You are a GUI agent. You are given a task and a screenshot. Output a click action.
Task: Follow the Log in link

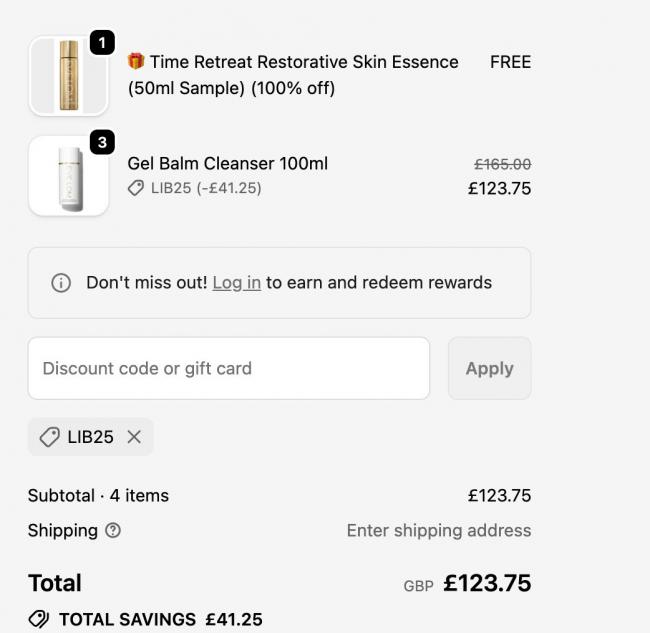click(x=236, y=283)
